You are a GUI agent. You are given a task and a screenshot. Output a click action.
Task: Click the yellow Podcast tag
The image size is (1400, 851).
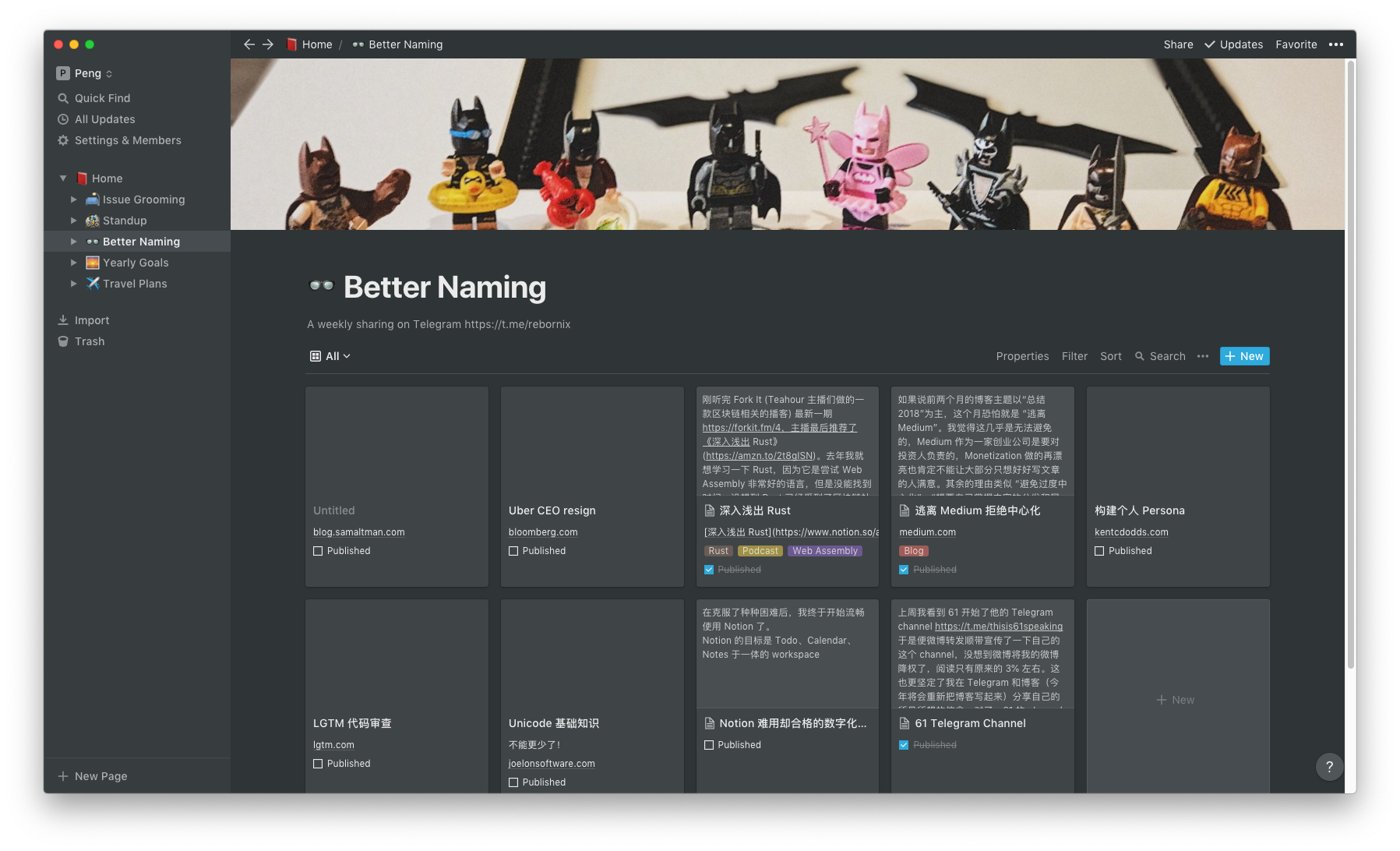click(x=760, y=551)
